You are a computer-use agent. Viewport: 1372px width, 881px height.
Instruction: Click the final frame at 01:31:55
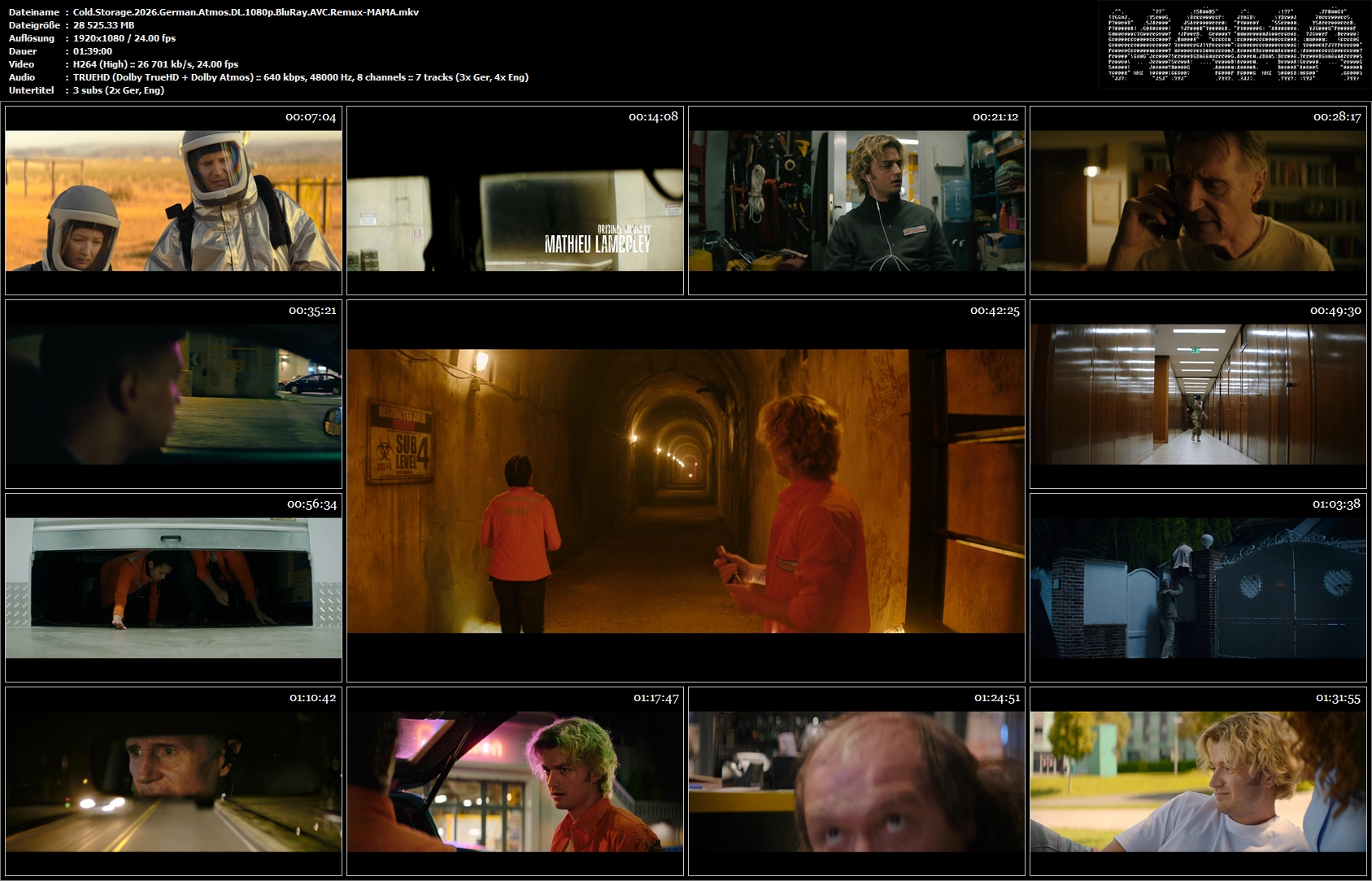click(1198, 781)
